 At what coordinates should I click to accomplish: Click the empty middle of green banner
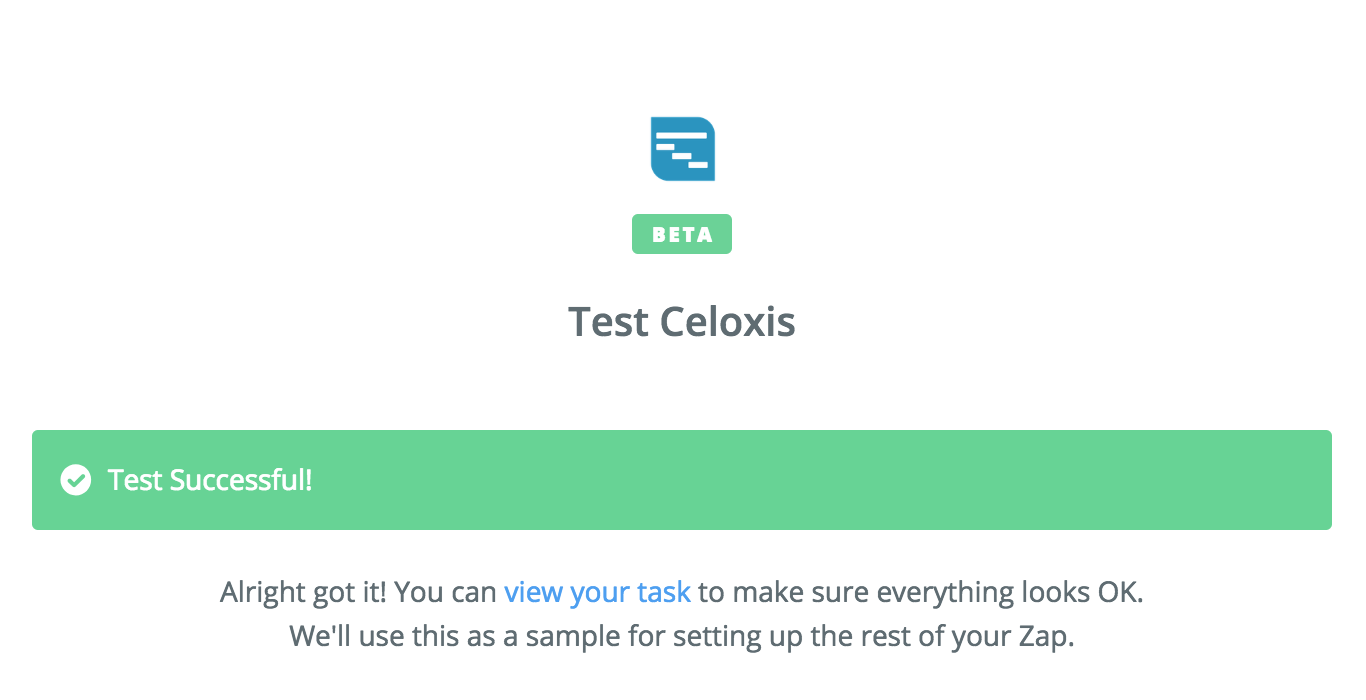click(x=750, y=480)
